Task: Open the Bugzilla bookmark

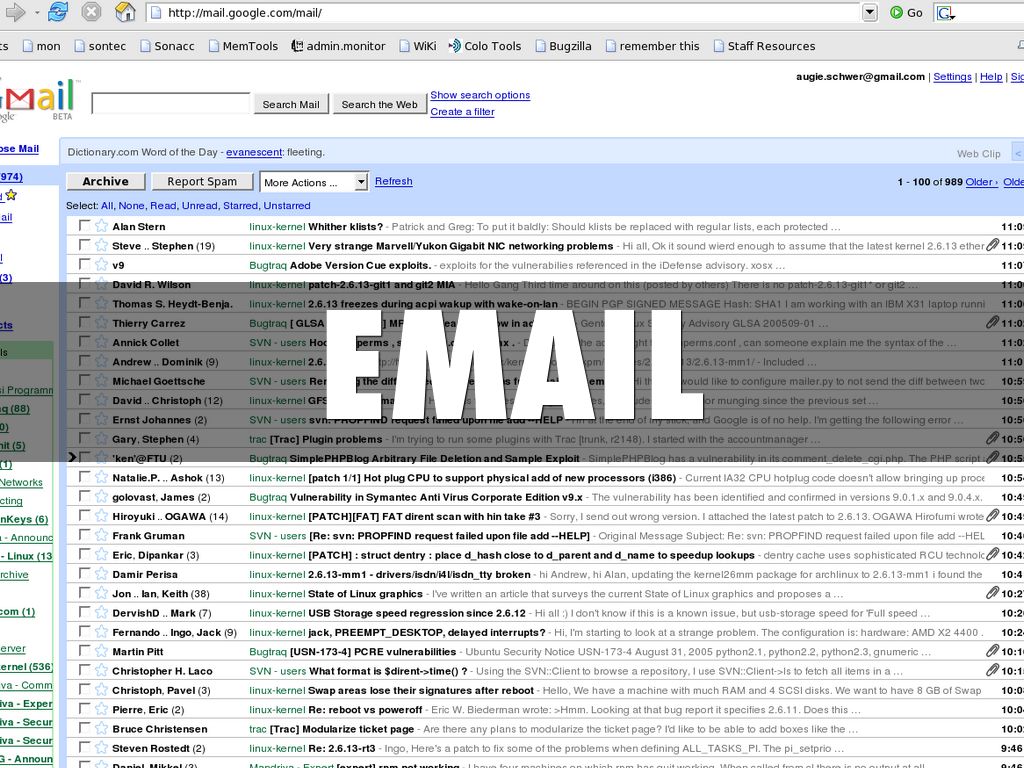Action: [563, 46]
